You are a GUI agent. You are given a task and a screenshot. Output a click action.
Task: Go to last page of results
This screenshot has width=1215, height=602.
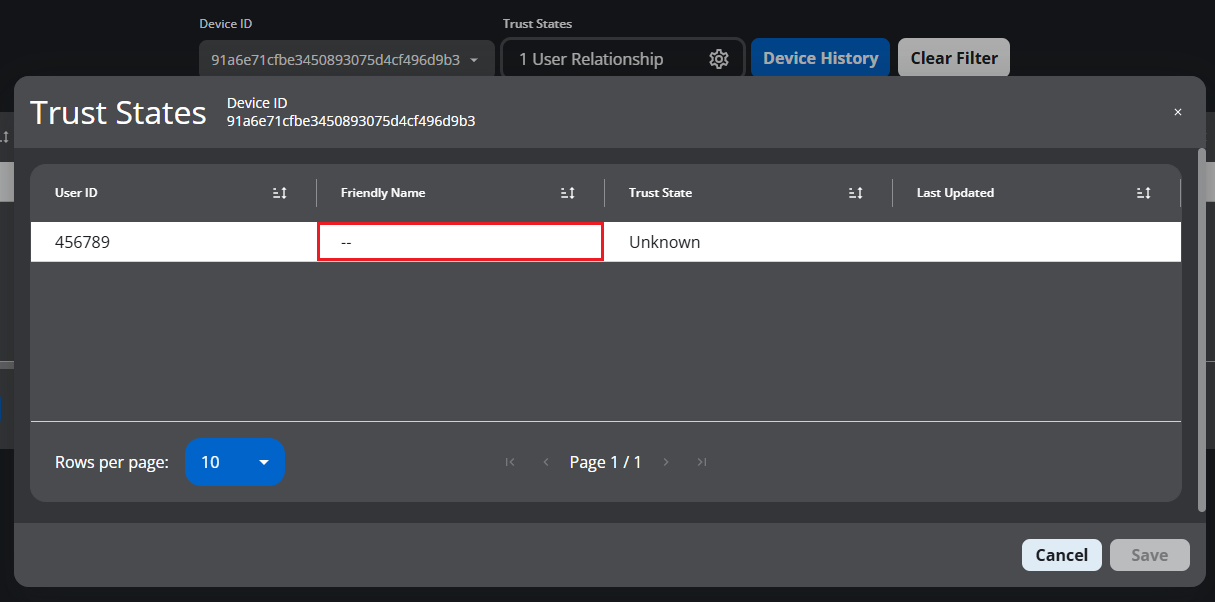tap(702, 462)
